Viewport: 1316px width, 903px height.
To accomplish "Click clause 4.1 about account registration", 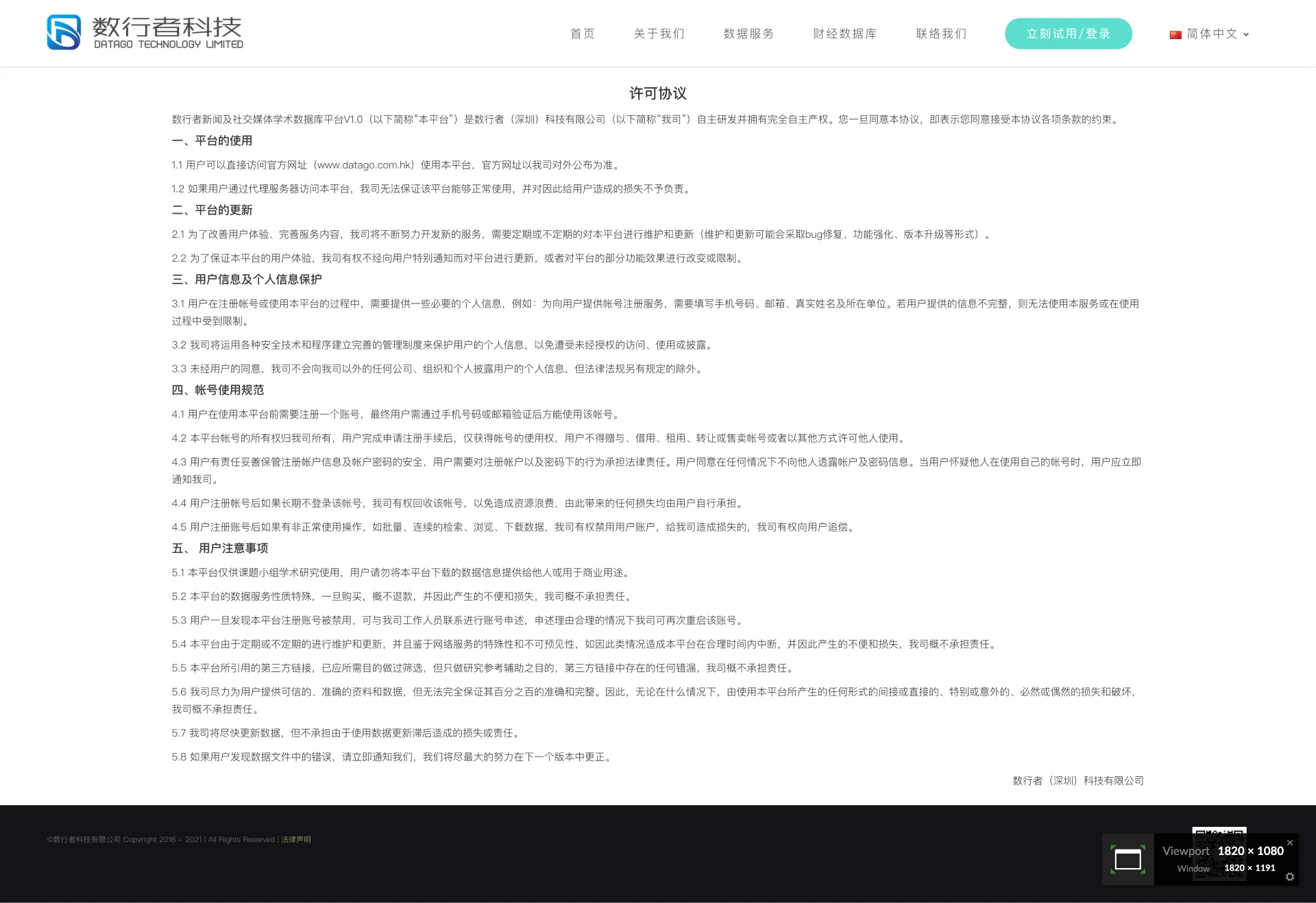I will pos(397,415).
